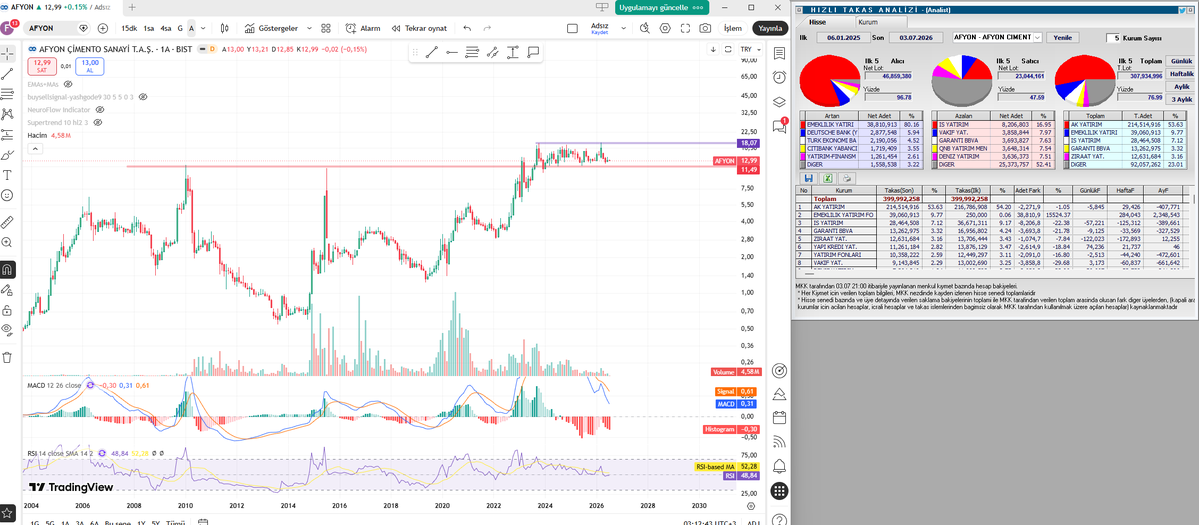Switch to the Hisse tab in Takas window
This screenshot has height=525, width=1199.
(817, 23)
